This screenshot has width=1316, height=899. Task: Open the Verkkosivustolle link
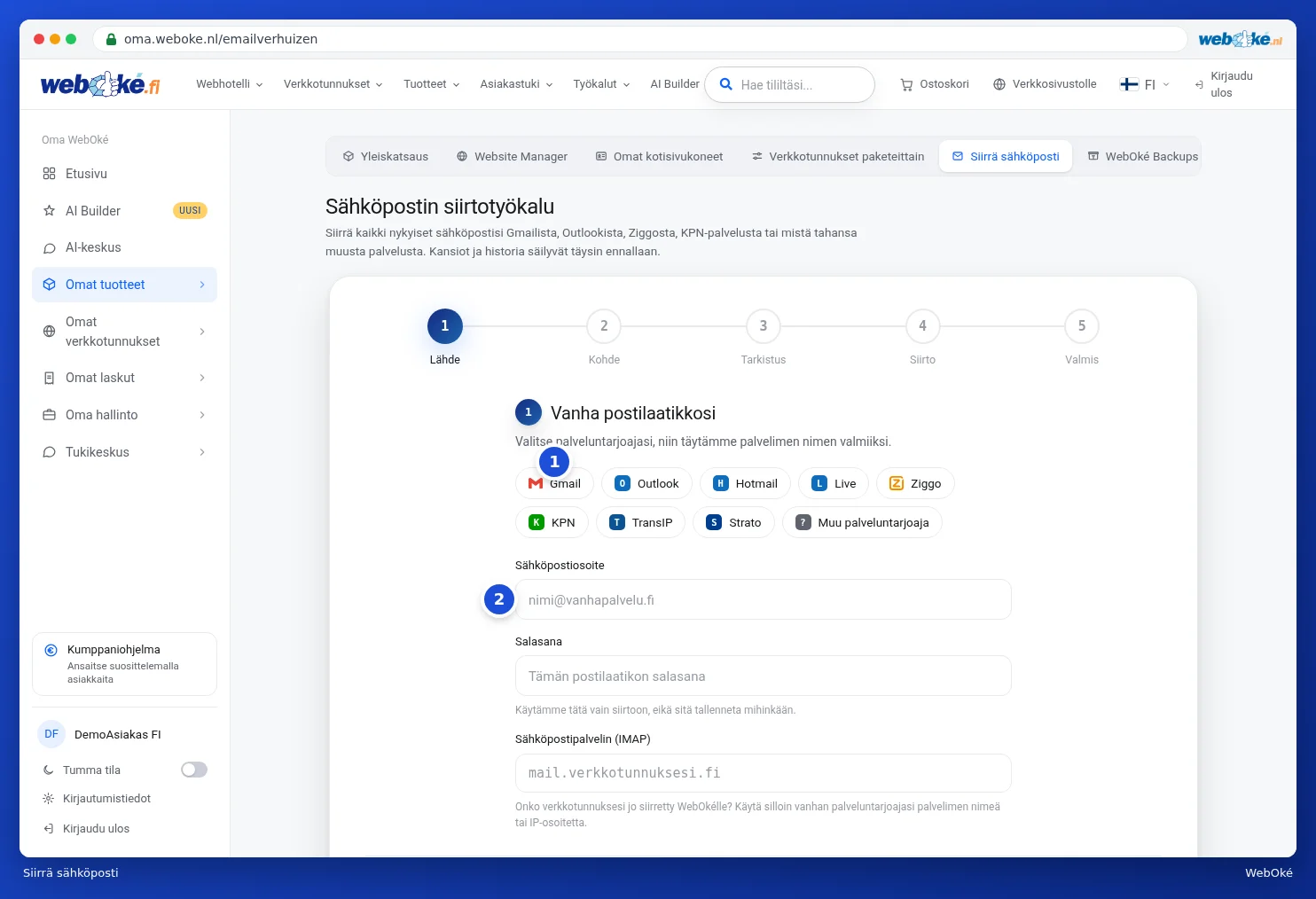1045,84
